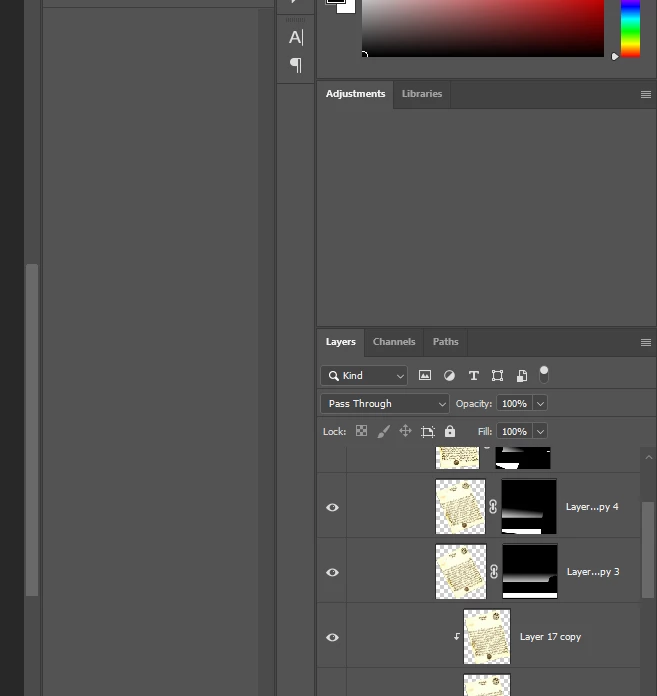Switch to the Layers tab
The width and height of the screenshot is (657, 696).
coord(340,342)
